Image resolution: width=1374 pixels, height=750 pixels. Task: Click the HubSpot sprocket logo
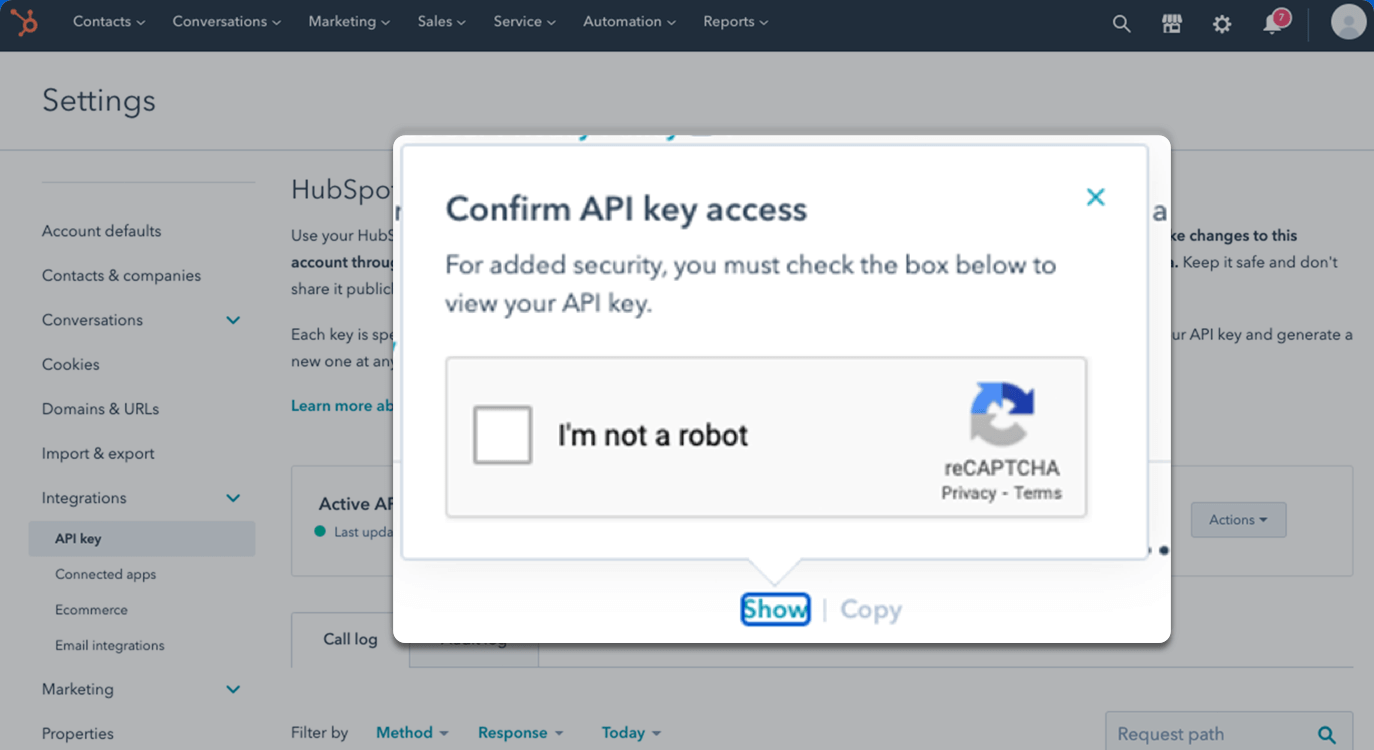pyautogui.click(x=23, y=21)
